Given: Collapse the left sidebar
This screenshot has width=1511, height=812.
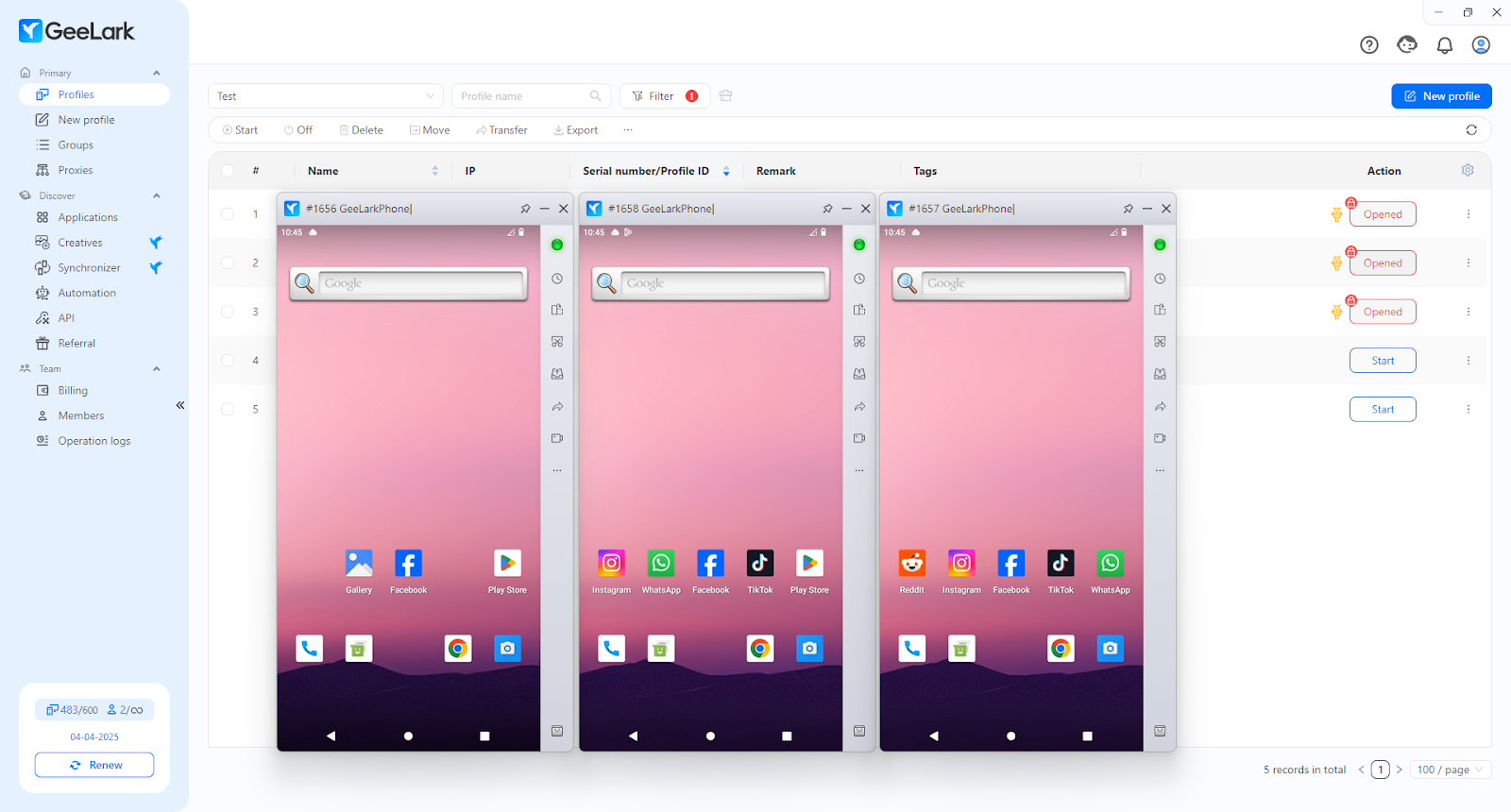Looking at the screenshot, I should [x=179, y=405].
